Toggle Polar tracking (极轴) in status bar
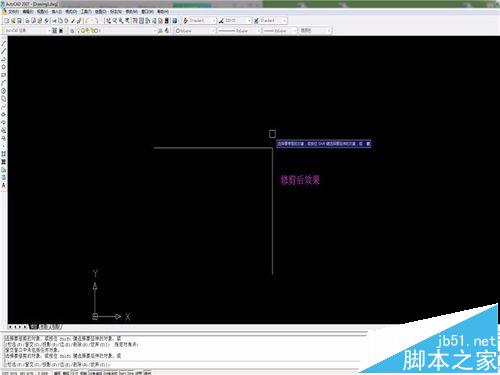 point(83,373)
